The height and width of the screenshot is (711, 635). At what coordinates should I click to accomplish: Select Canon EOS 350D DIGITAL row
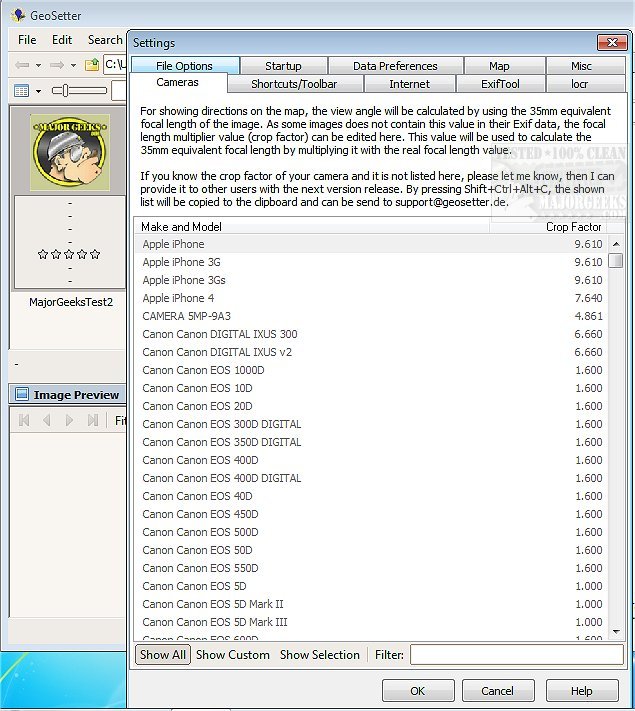tap(371, 442)
